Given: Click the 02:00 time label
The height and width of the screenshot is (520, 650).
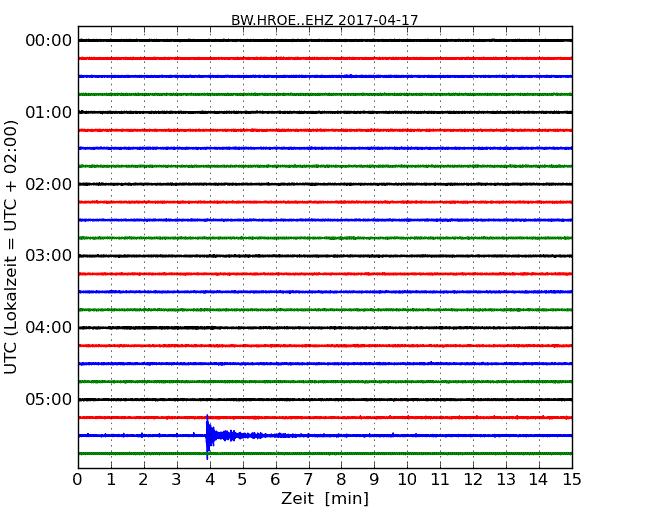Looking at the screenshot, I should pos(49,184).
